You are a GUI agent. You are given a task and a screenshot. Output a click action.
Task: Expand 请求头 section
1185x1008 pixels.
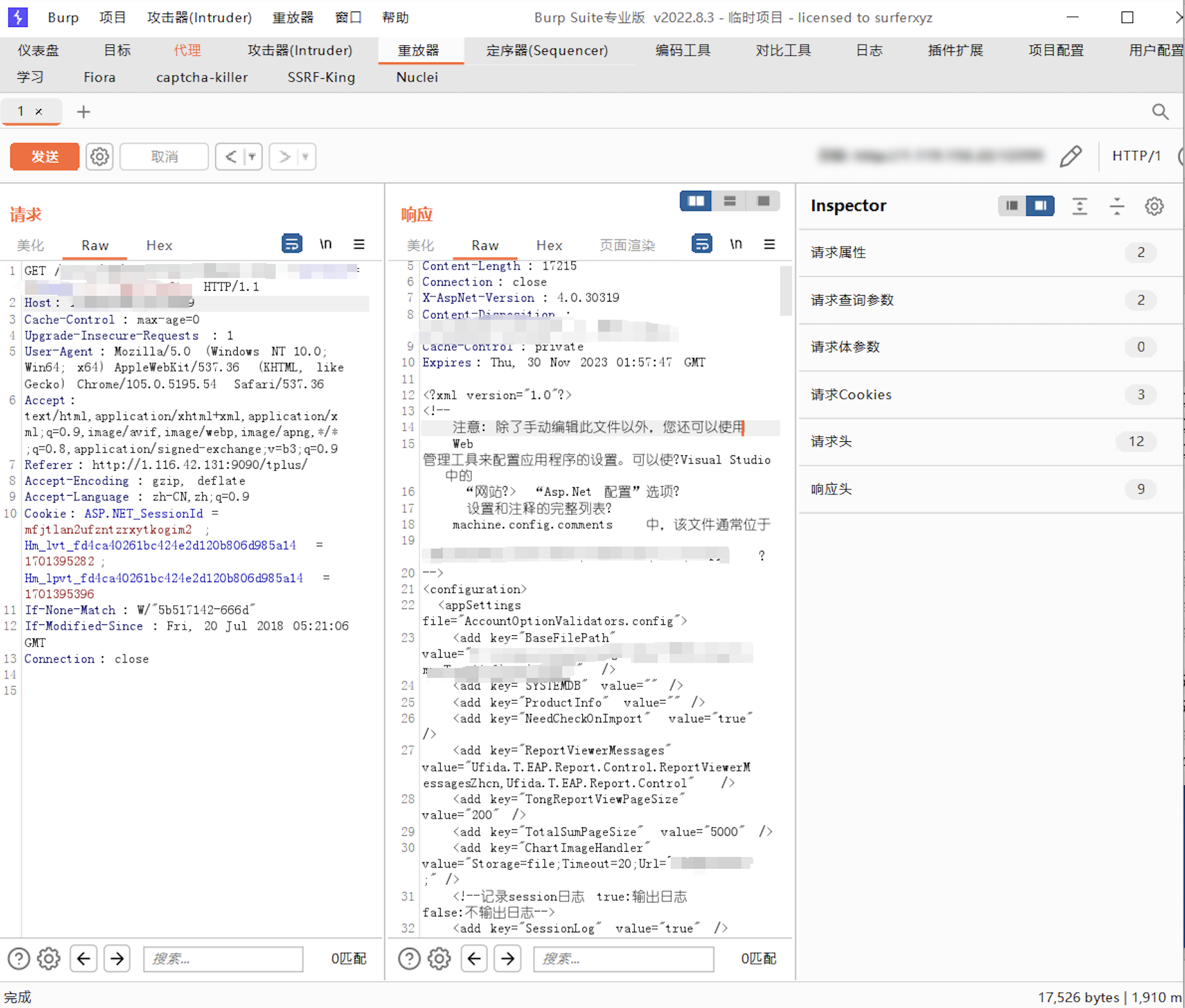[x=990, y=441]
